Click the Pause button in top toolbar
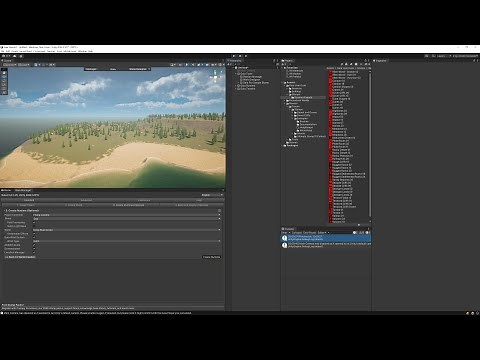The width and height of the screenshot is (480, 360). coord(240,56)
